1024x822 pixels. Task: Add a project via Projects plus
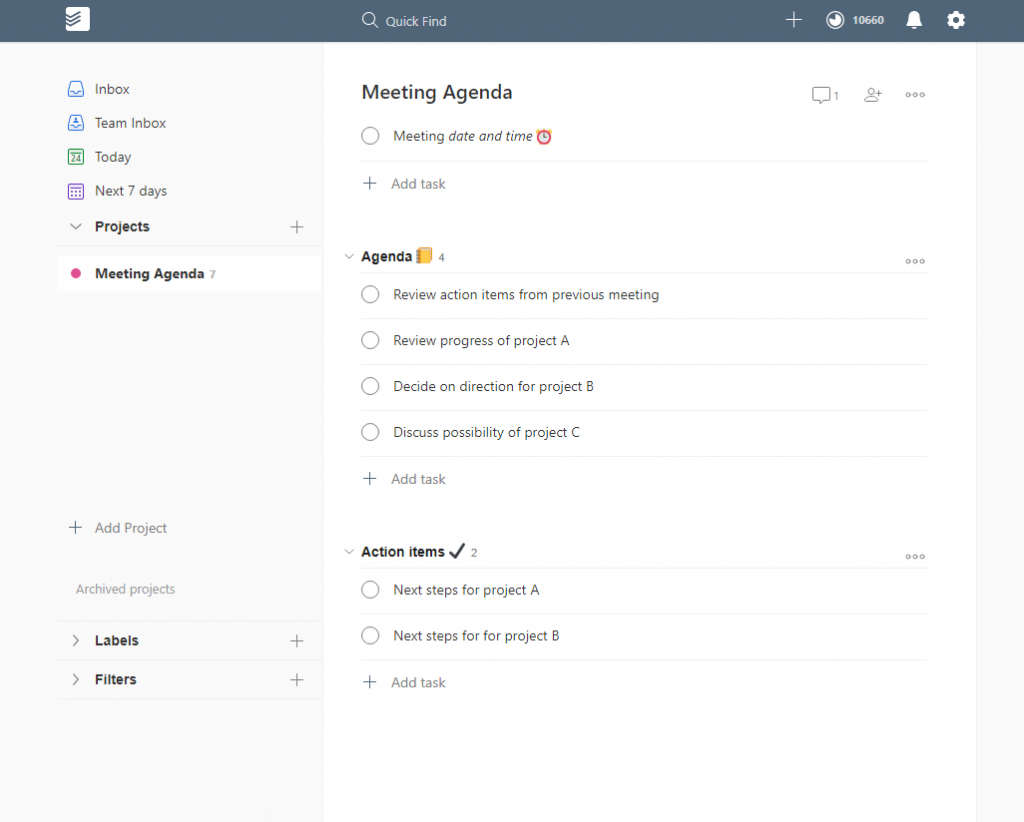(296, 227)
